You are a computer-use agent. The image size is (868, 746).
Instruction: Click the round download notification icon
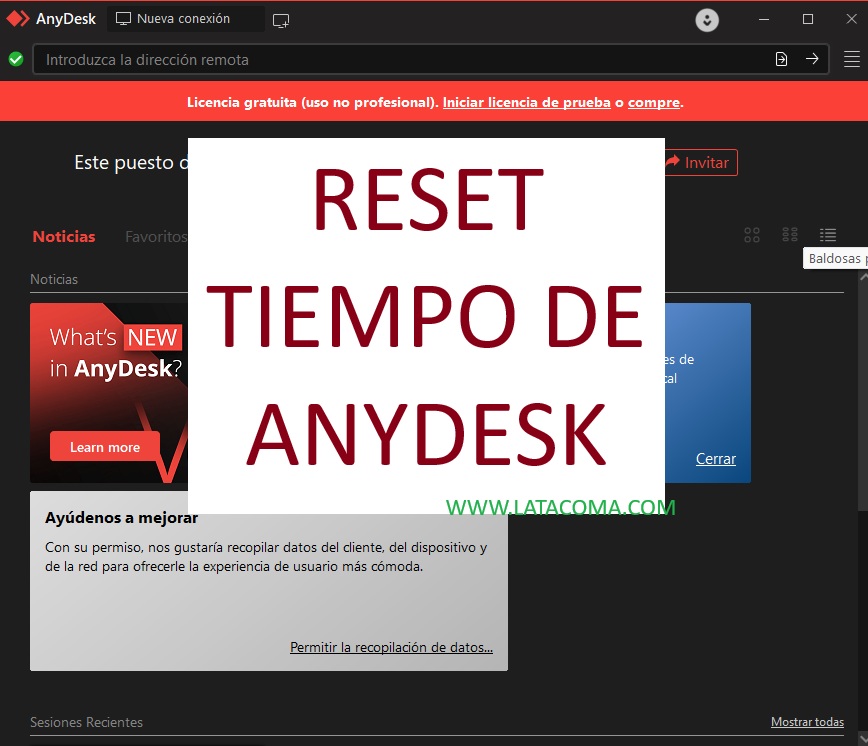pos(707,20)
